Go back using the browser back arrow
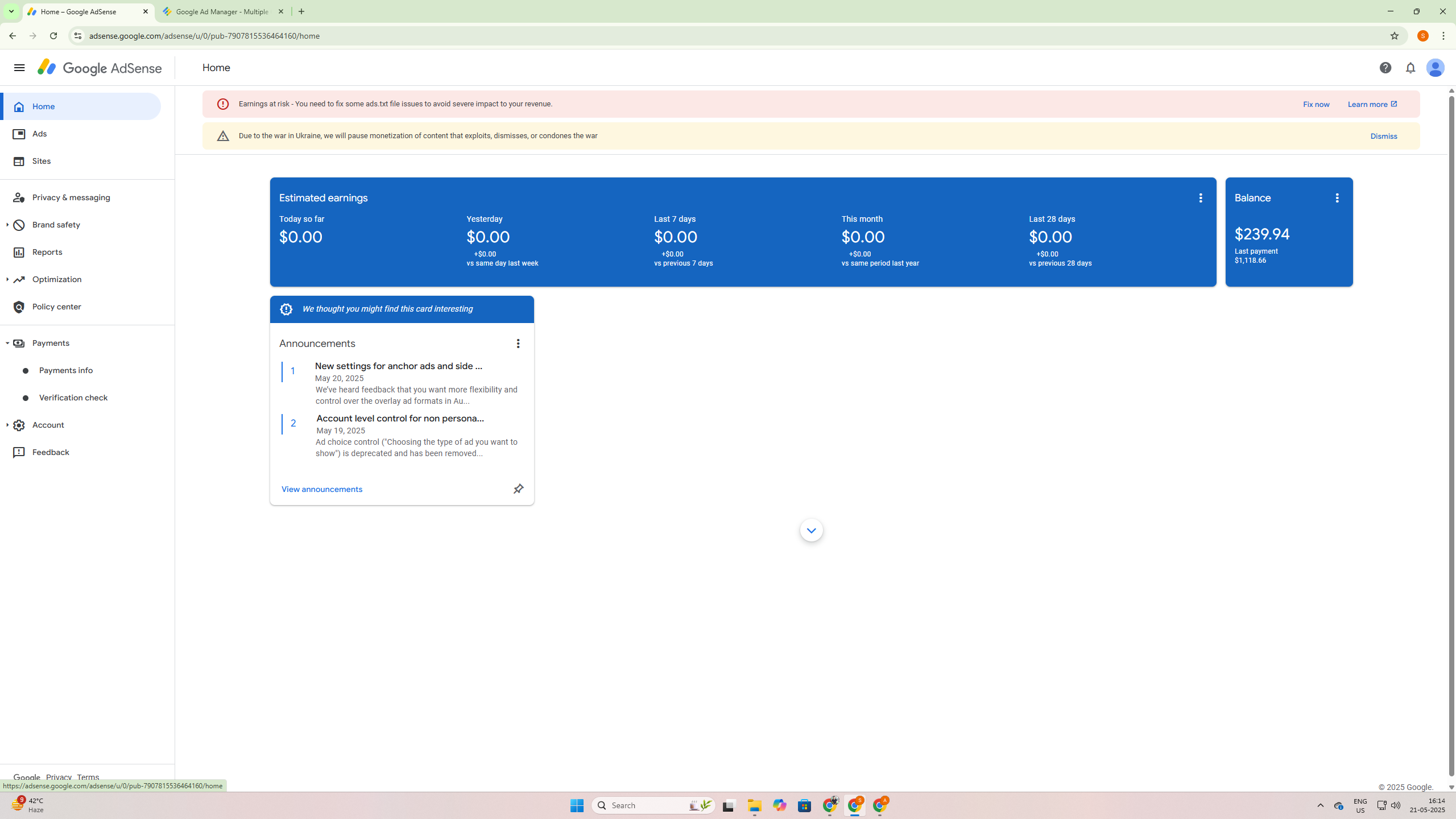The width and height of the screenshot is (1456, 819). point(12,36)
